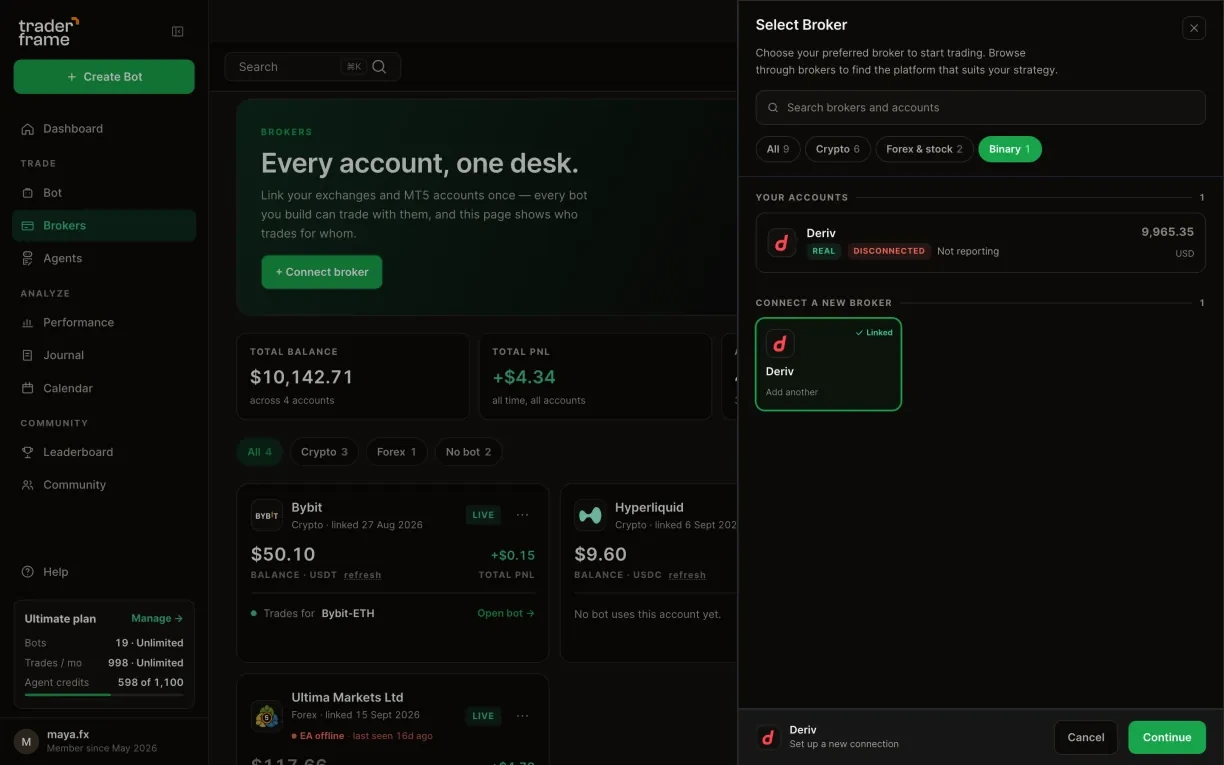This screenshot has height=765, width=1224.
Task: Select Brokers in the sidebar
Action: pyautogui.click(x=104, y=226)
